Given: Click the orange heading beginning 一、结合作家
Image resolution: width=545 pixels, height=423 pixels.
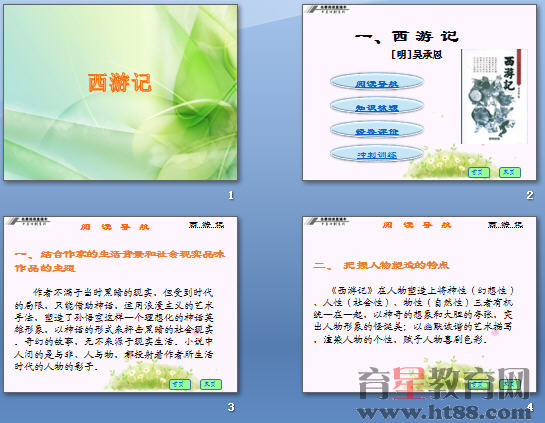Looking at the screenshot, I should point(120,261).
